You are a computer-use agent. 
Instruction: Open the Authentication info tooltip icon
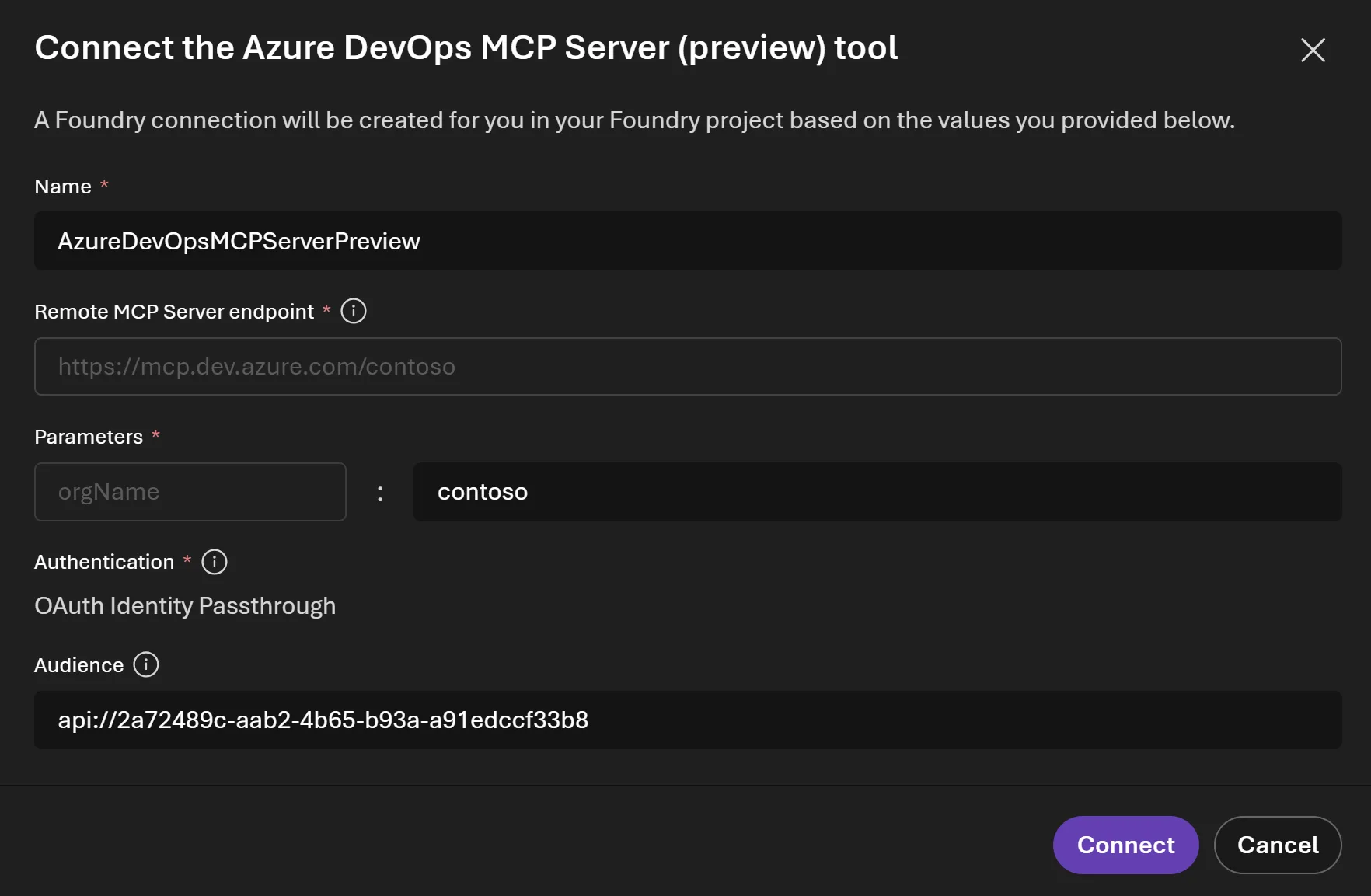pos(215,562)
